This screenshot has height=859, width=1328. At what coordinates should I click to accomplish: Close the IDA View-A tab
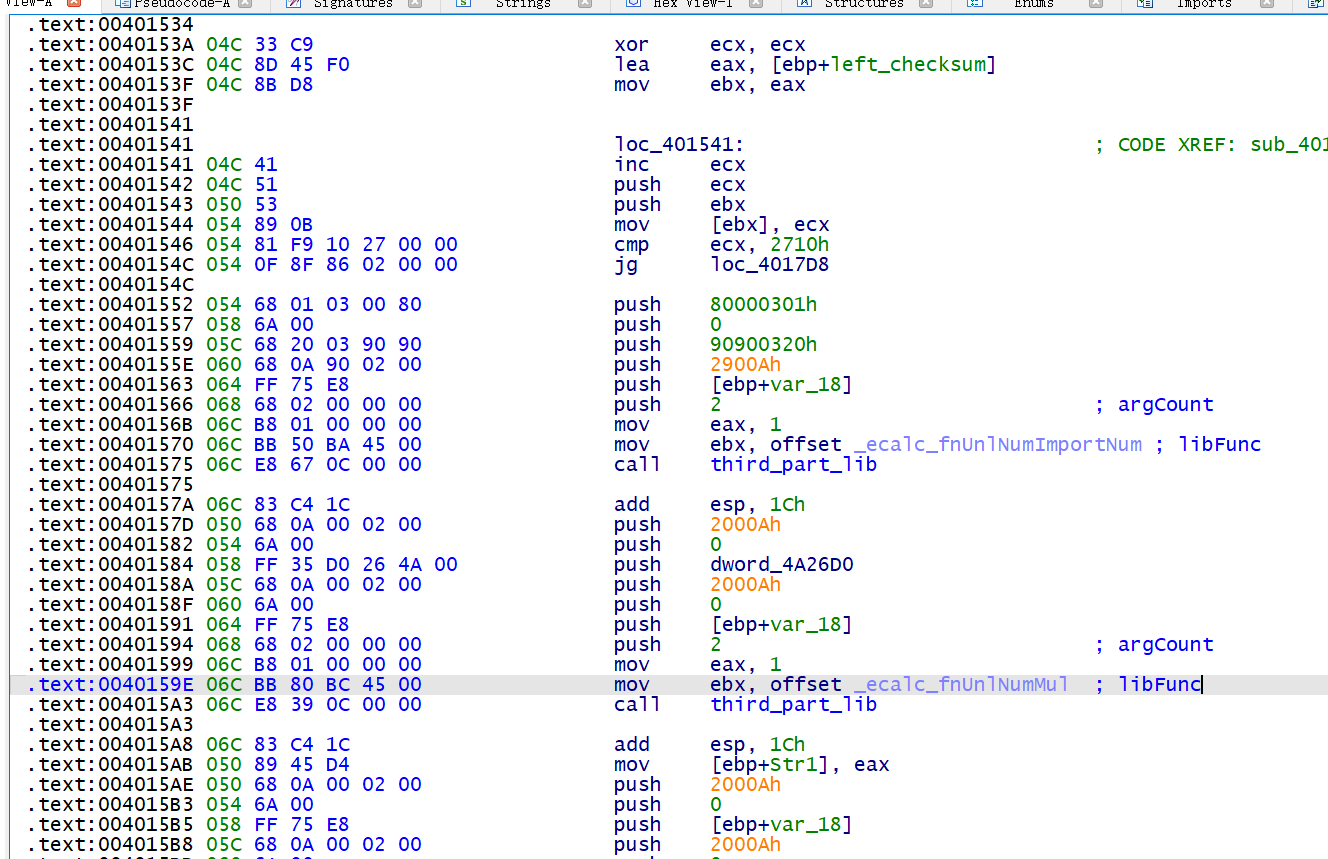74,4
